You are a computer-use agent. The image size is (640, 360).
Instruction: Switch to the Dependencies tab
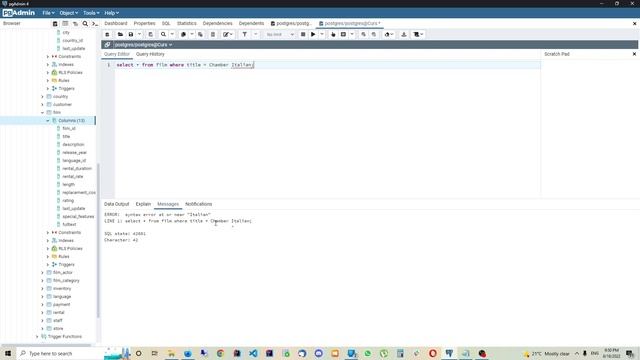coord(218,24)
